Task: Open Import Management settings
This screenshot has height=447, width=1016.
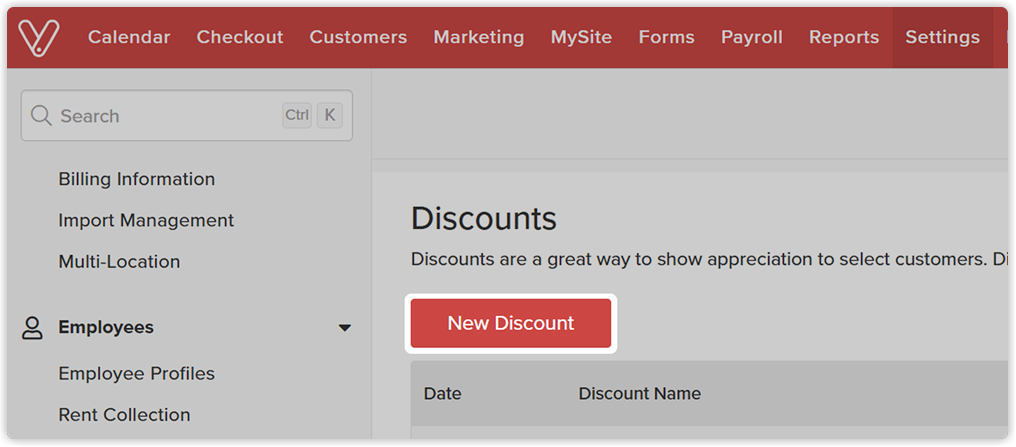Action: coord(146,221)
